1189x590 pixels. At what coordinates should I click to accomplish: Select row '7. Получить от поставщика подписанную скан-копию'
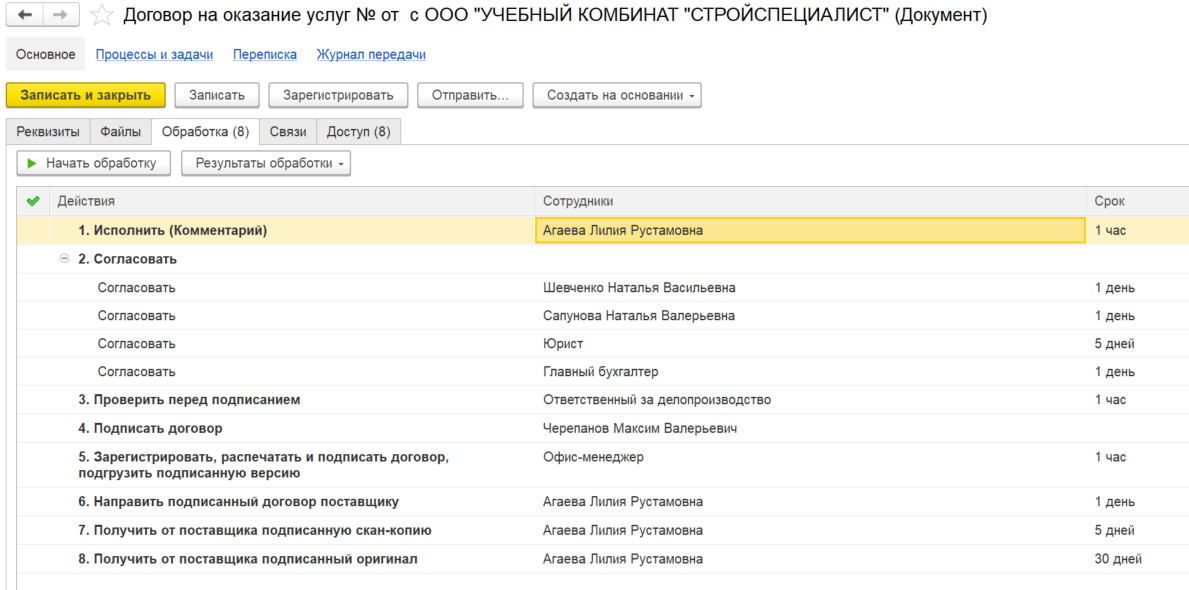[x=603, y=530]
